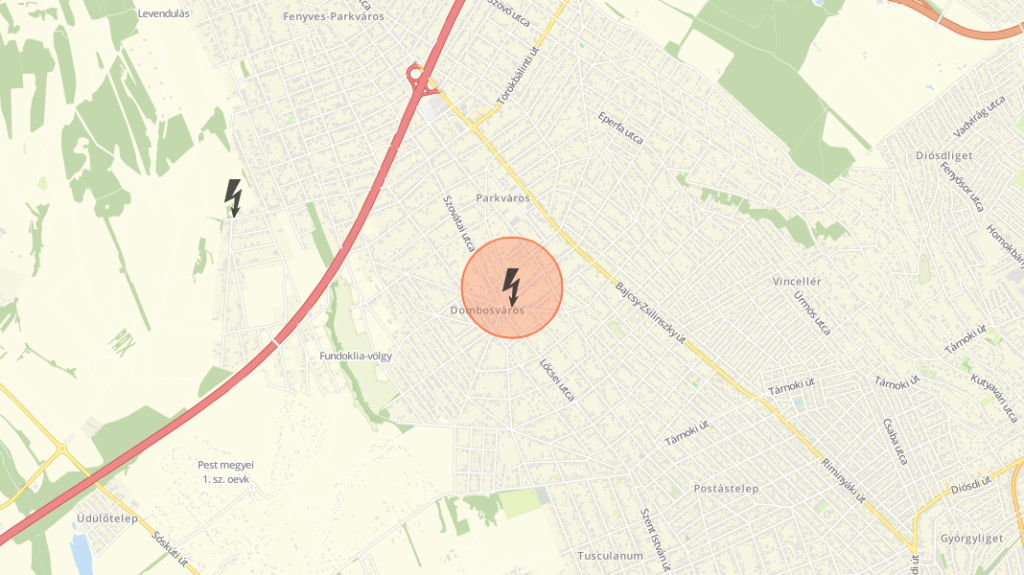The height and width of the screenshot is (575, 1024).
Task: Click the Riminyáki út road label
Action: [843, 480]
